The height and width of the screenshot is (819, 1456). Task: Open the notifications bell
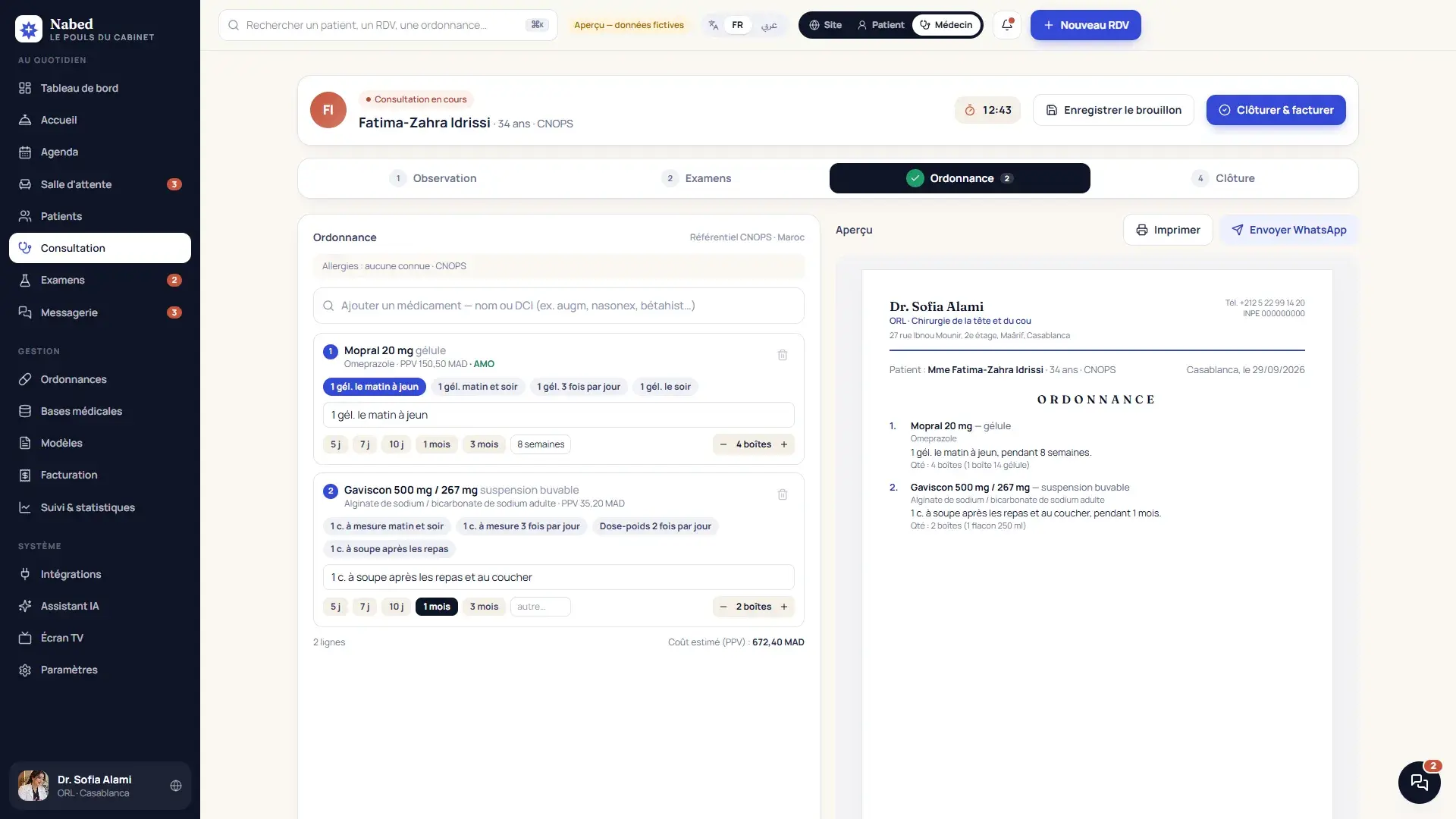click(1007, 25)
